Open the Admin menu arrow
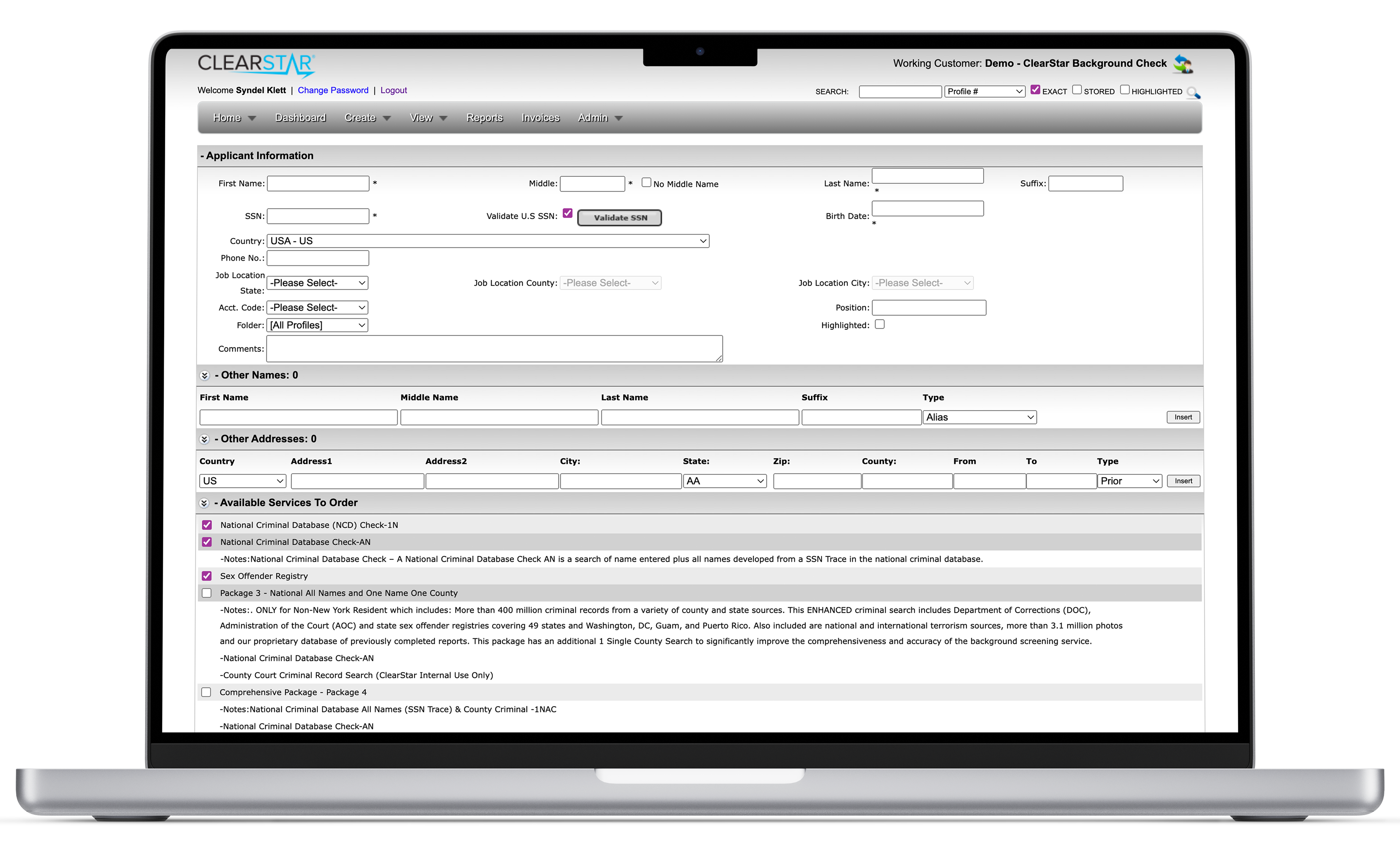This screenshot has width=1400, height=856. coord(619,118)
